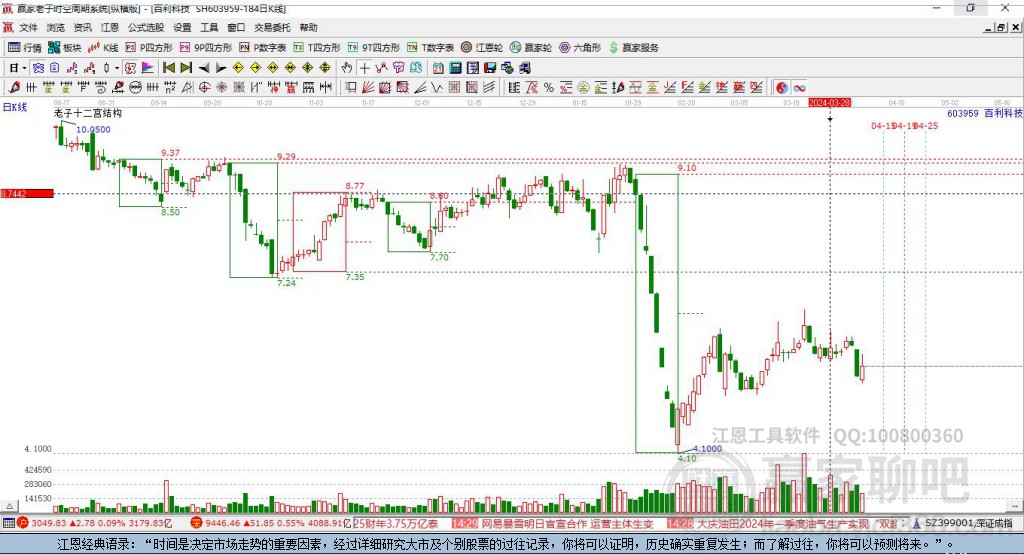Select the zigzag wave line tool
1024x554 pixels.
click(436, 87)
